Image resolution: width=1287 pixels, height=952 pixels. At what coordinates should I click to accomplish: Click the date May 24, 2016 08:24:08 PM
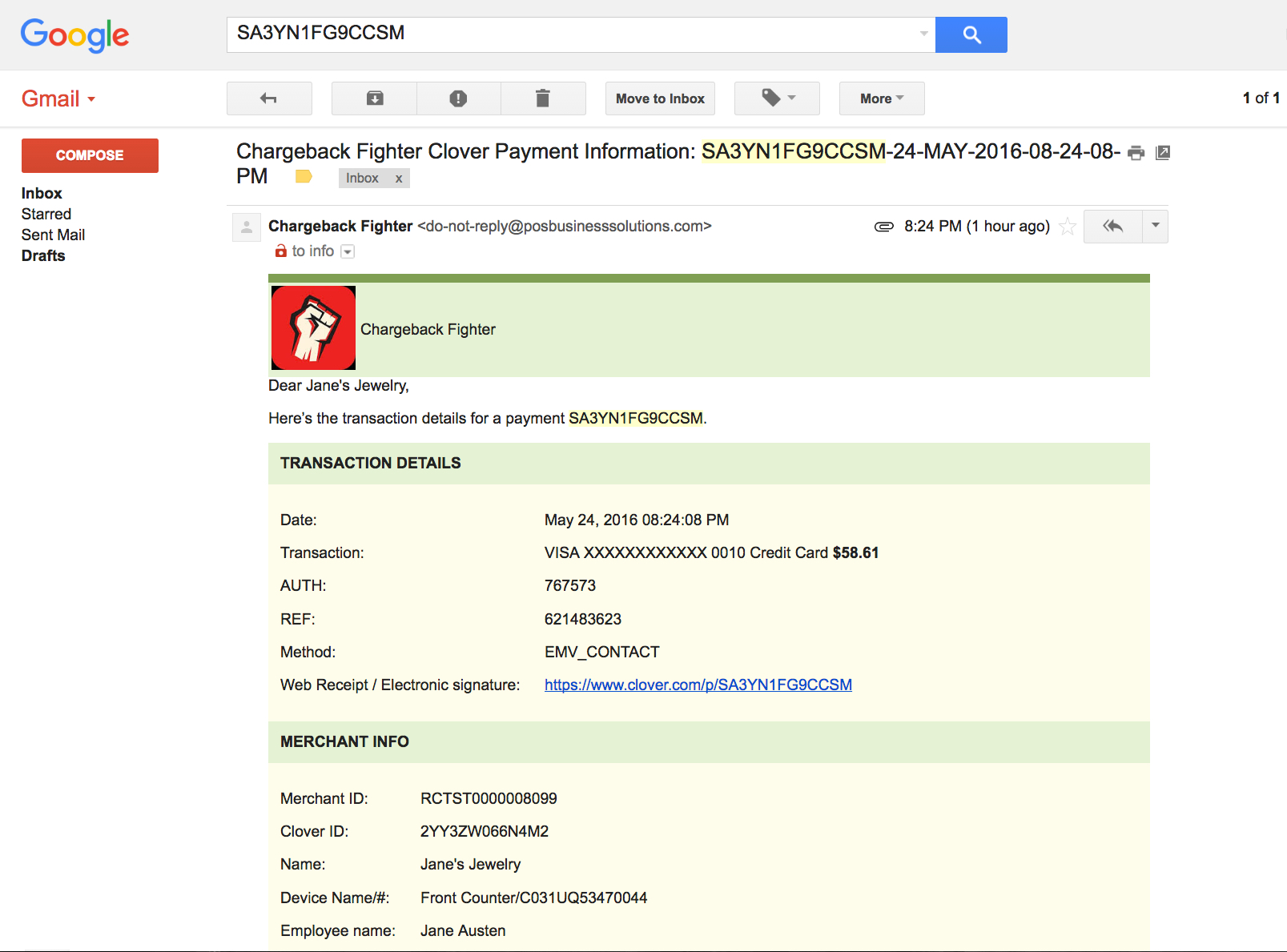point(637,520)
